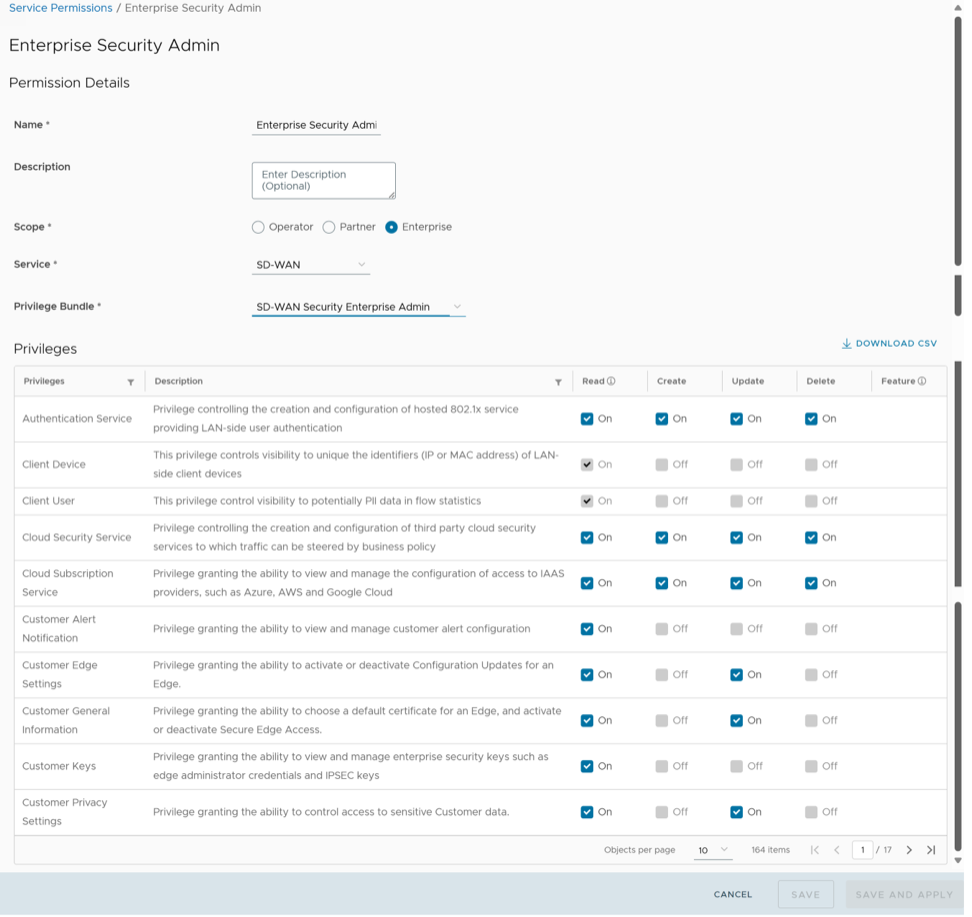The image size is (972, 917).
Task: Toggle Update checkbox for Customer Edge Settings
Action: [x=737, y=675]
